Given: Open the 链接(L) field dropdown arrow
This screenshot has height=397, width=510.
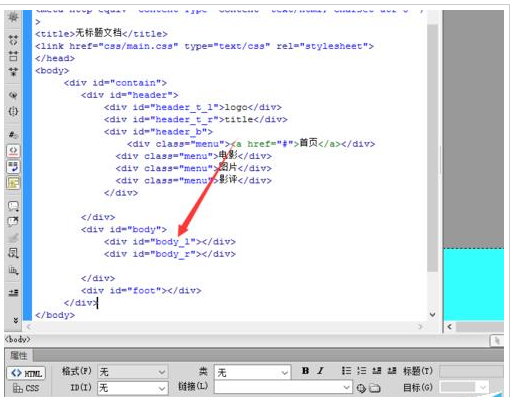Looking at the screenshot, I should tap(347, 387).
